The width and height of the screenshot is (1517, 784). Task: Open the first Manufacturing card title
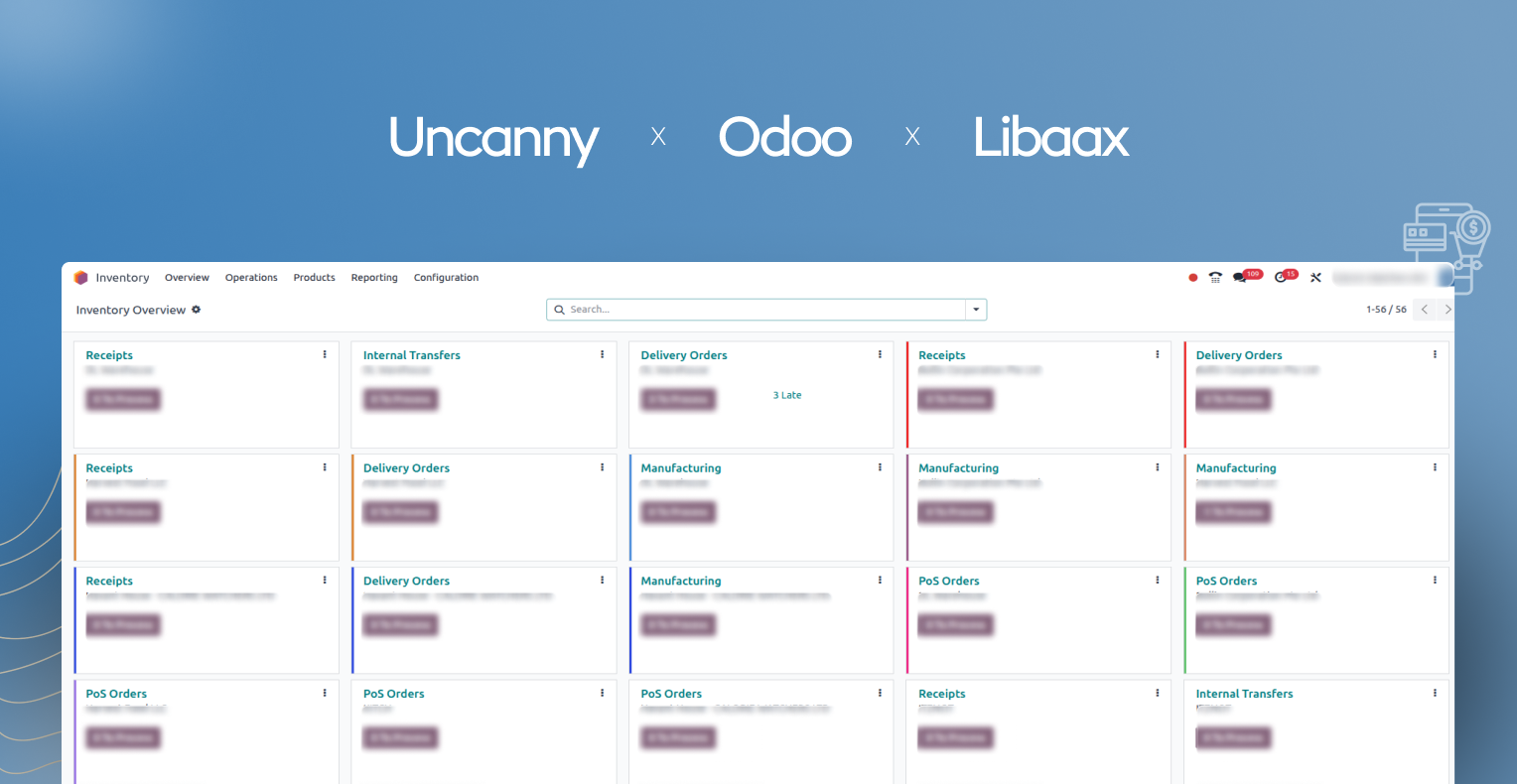[681, 468]
